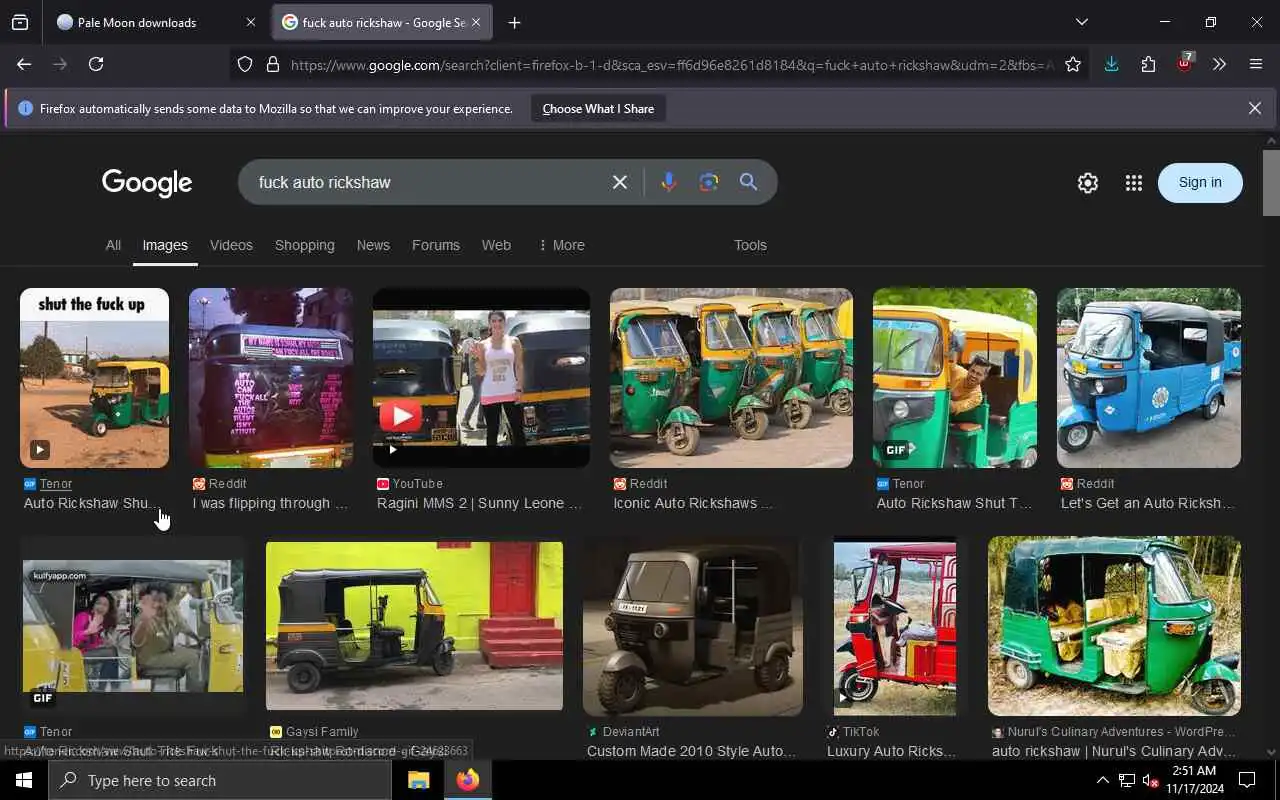Go back to the previous page
1280x800 pixels.
(x=24, y=64)
